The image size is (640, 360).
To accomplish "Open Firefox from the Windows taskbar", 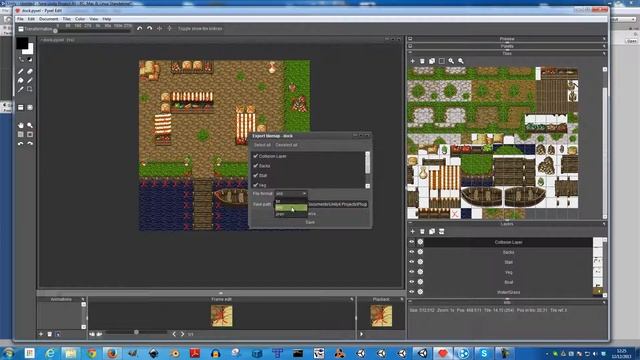I will [x=112, y=353].
